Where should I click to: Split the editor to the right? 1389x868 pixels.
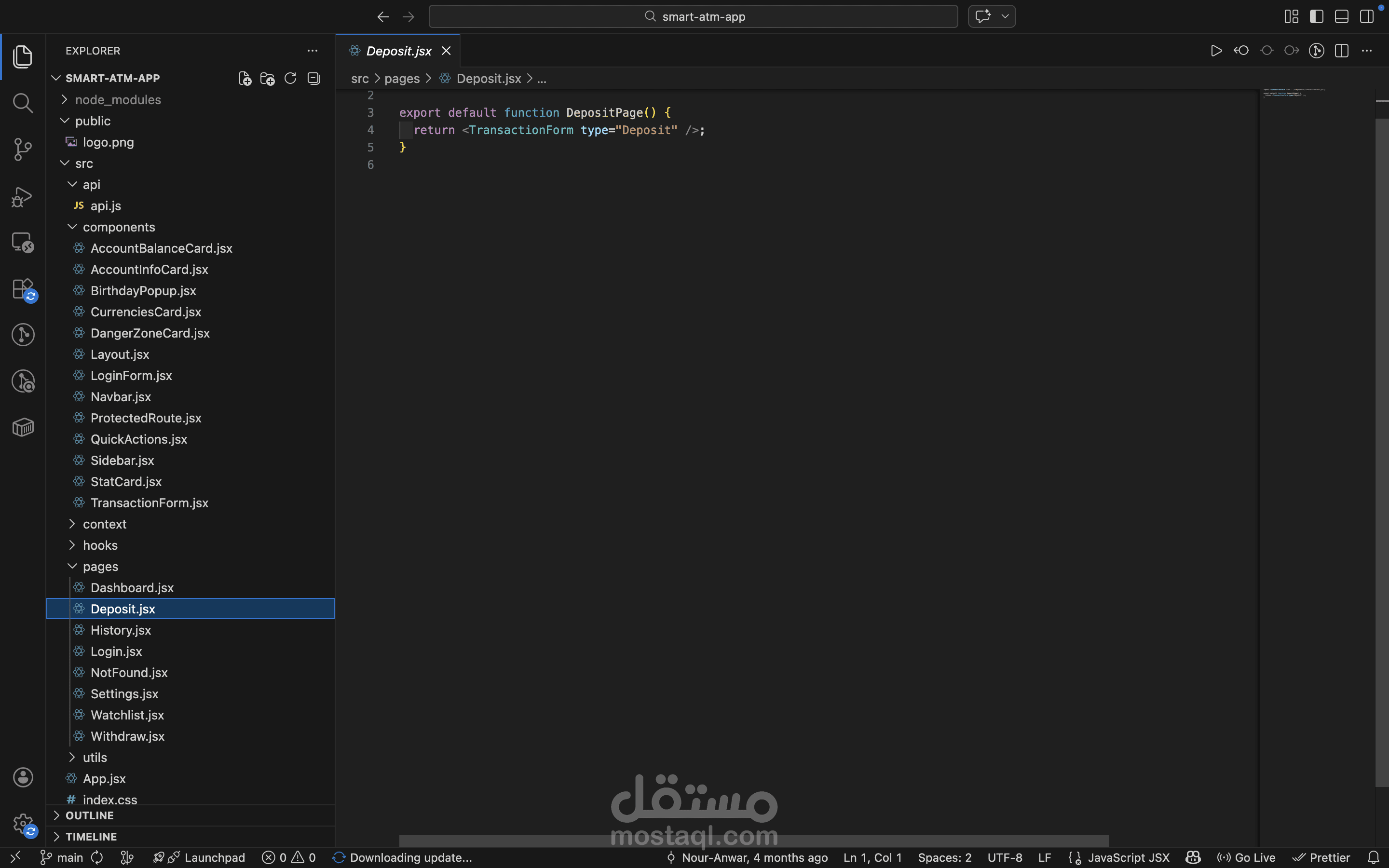[1341, 51]
